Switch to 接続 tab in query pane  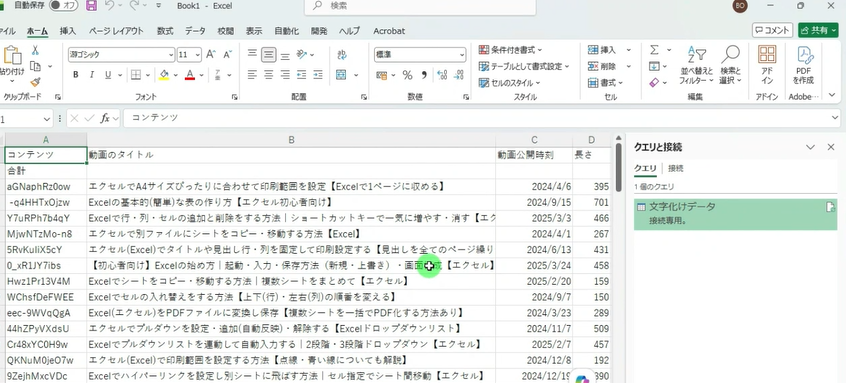pos(676,168)
